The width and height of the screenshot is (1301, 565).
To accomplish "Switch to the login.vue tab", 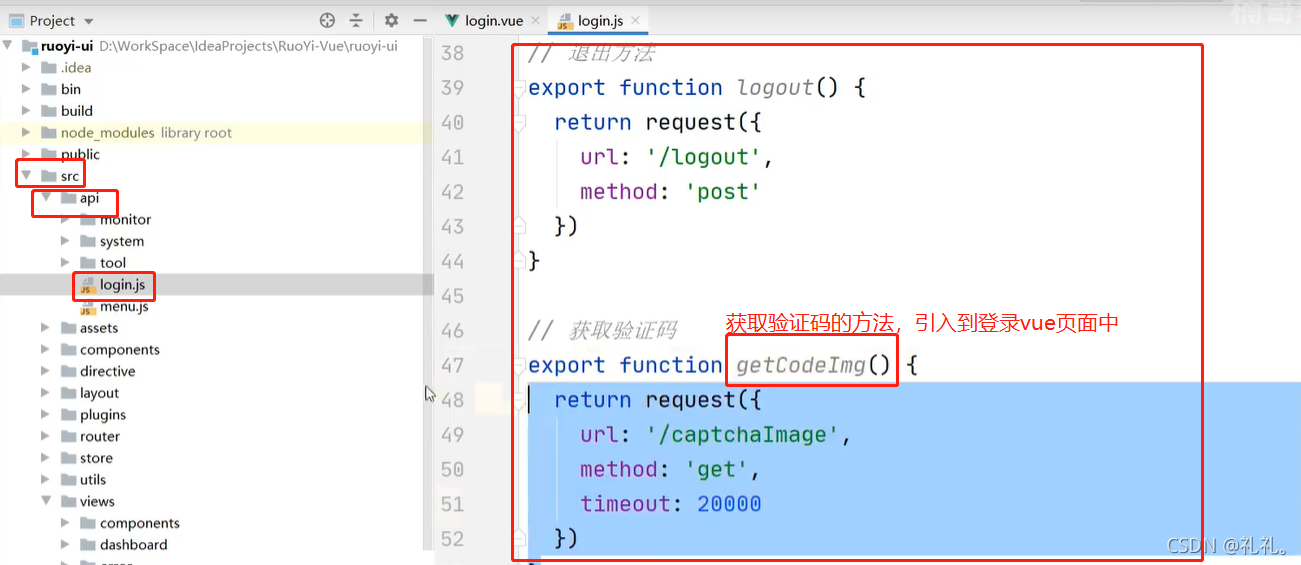I will pyautogui.click(x=494, y=20).
